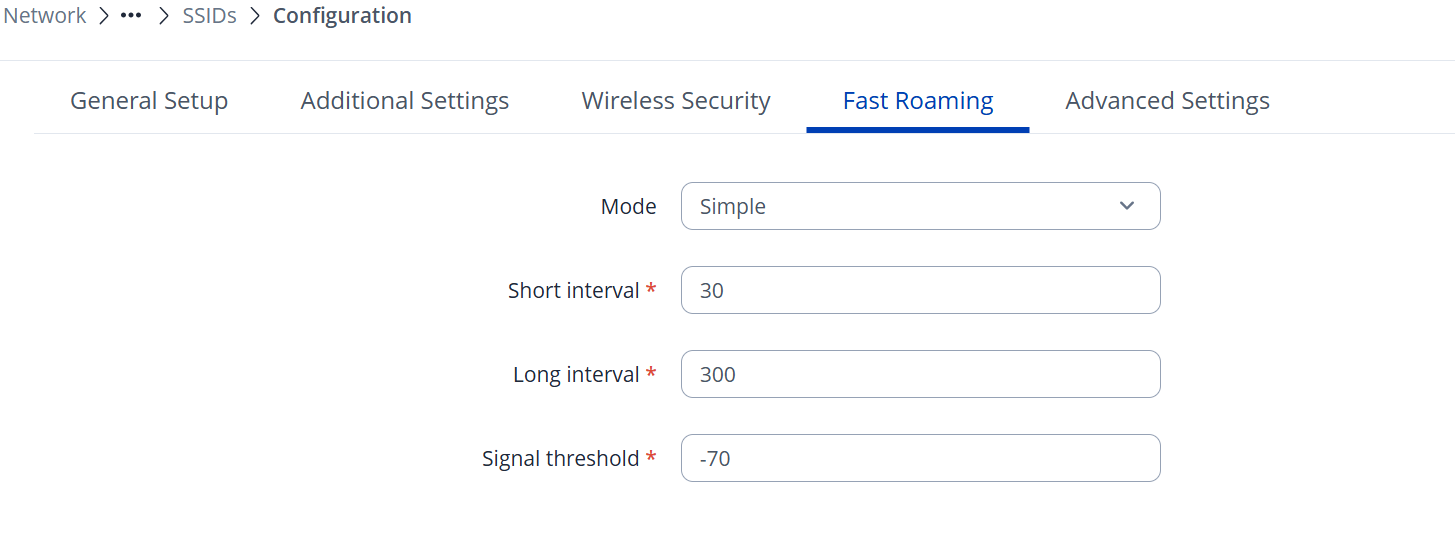Click the Configuration breadcrumb title

342,17
